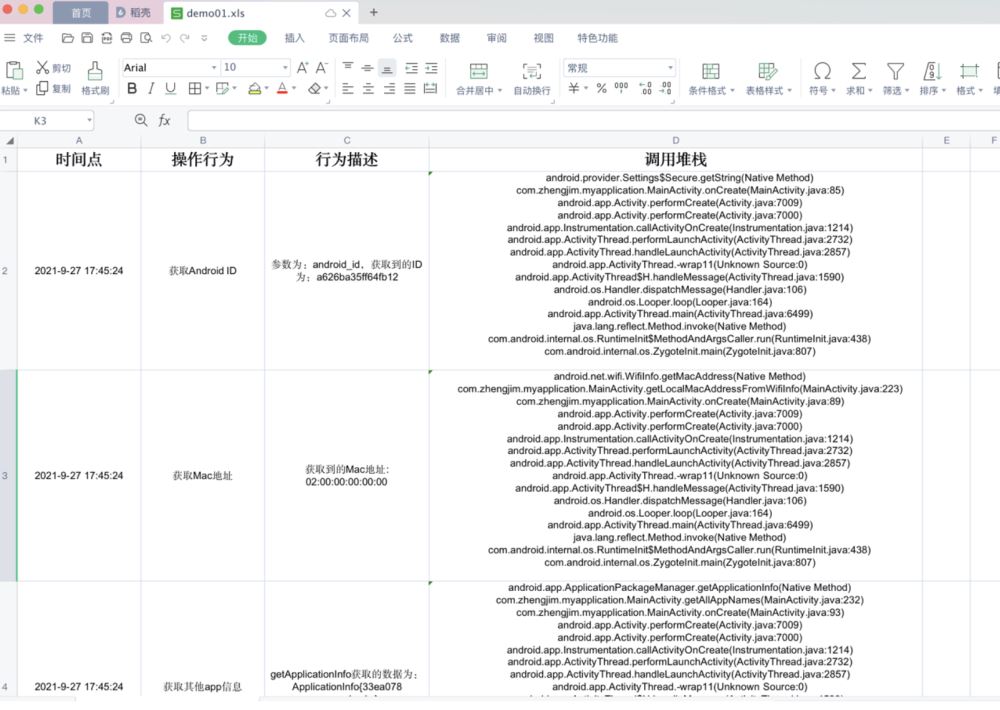1000x710 pixels.
Task: Toggle align top vertical alignment
Action: pos(348,67)
